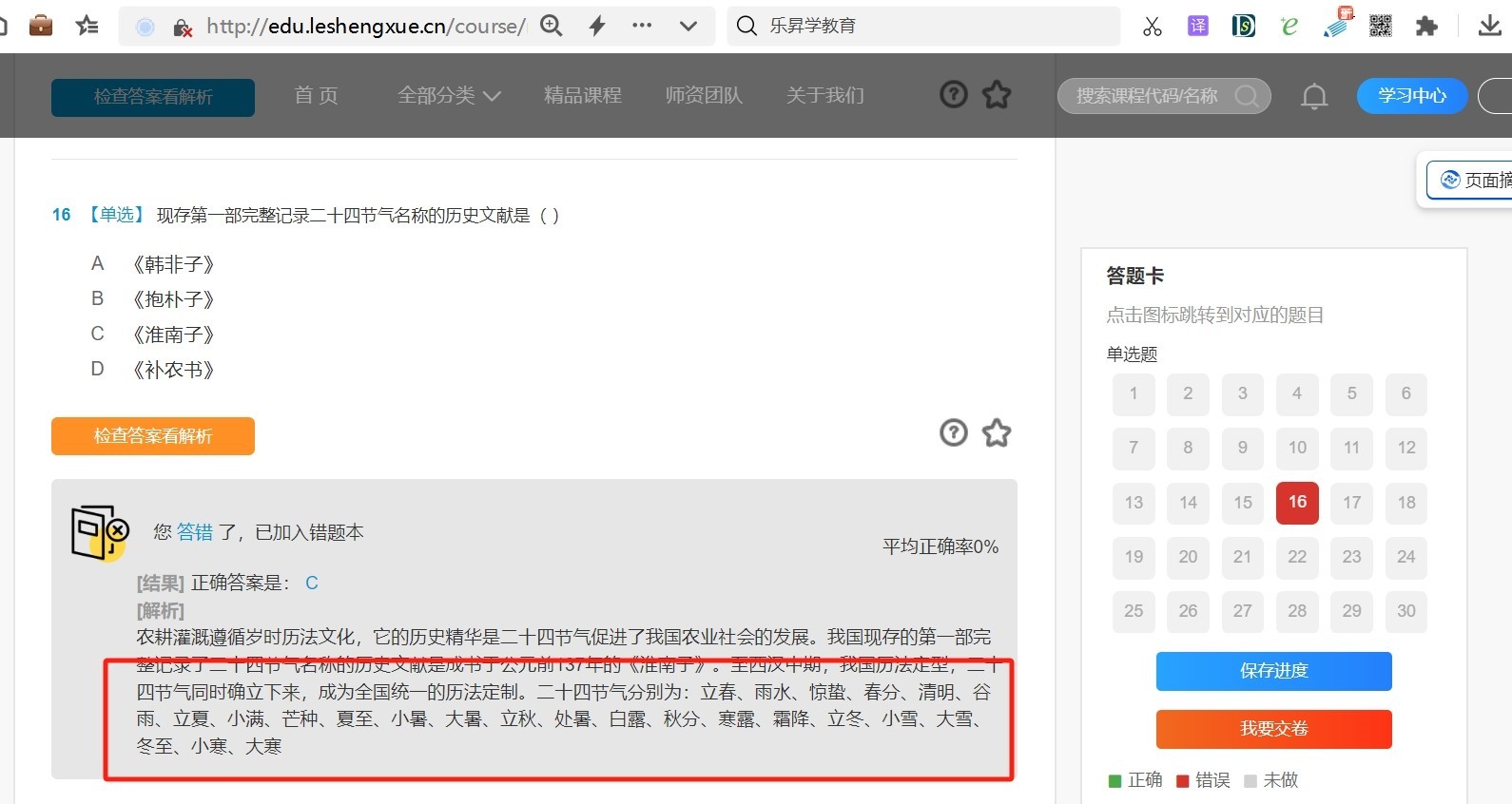Jump to question 20 in answer card

(1188, 557)
